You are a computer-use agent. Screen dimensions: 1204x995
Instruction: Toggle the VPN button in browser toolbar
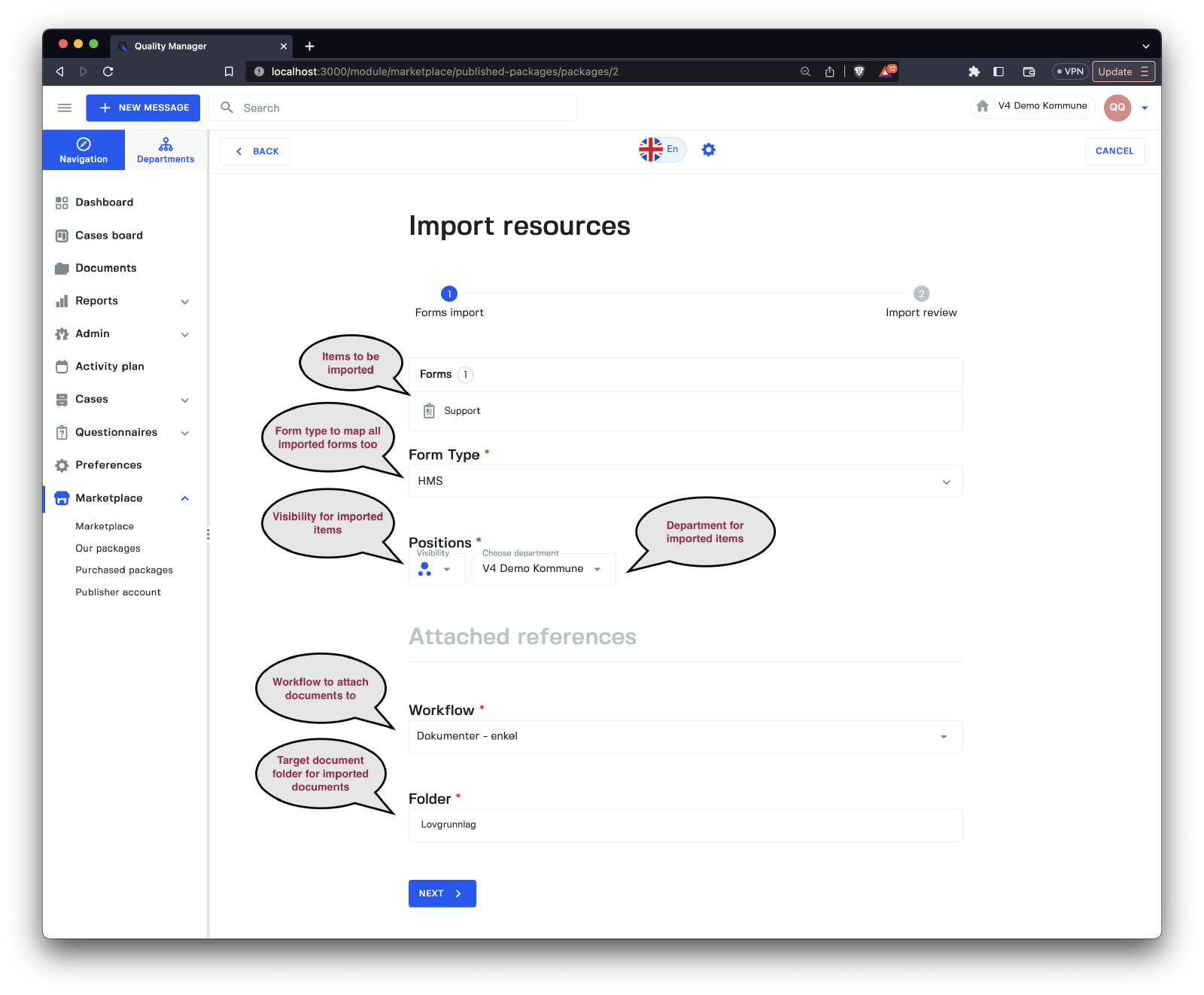point(1069,72)
